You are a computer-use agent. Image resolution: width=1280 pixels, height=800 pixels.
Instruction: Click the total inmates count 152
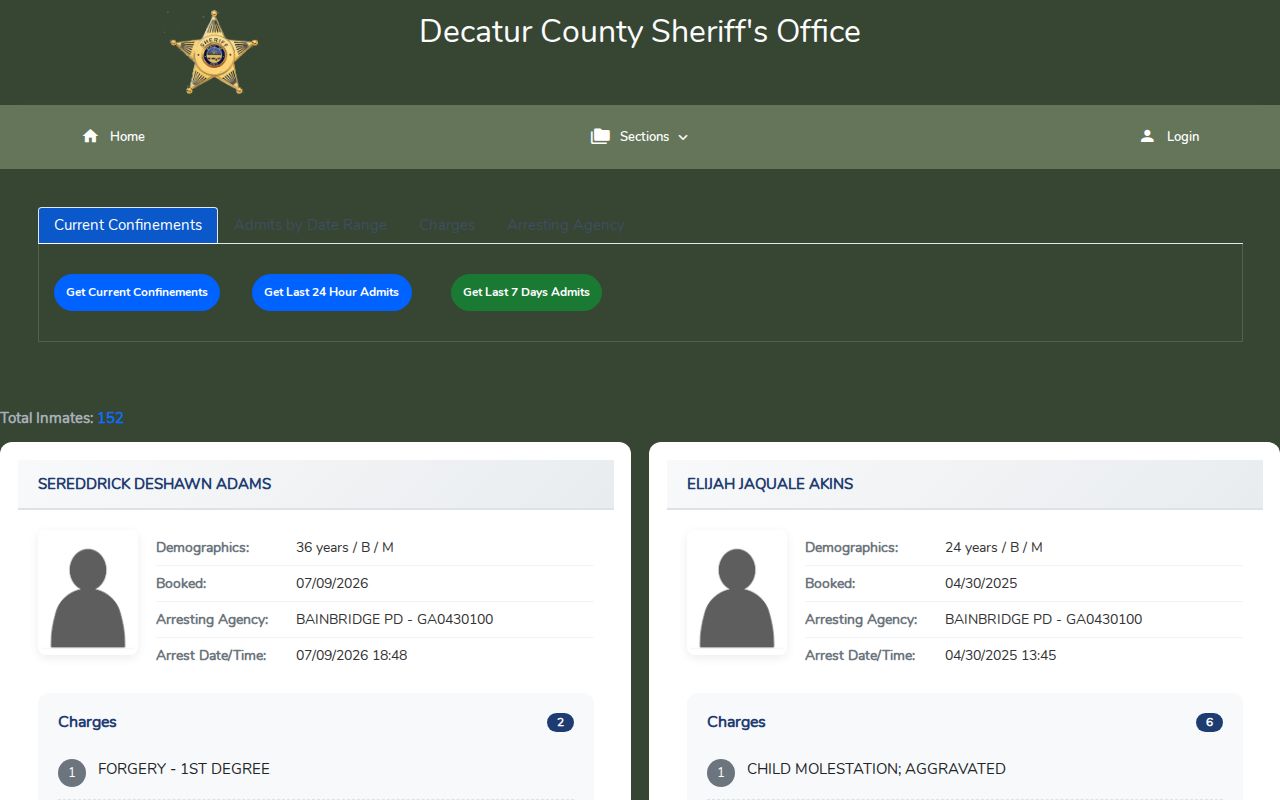tap(110, 418)
